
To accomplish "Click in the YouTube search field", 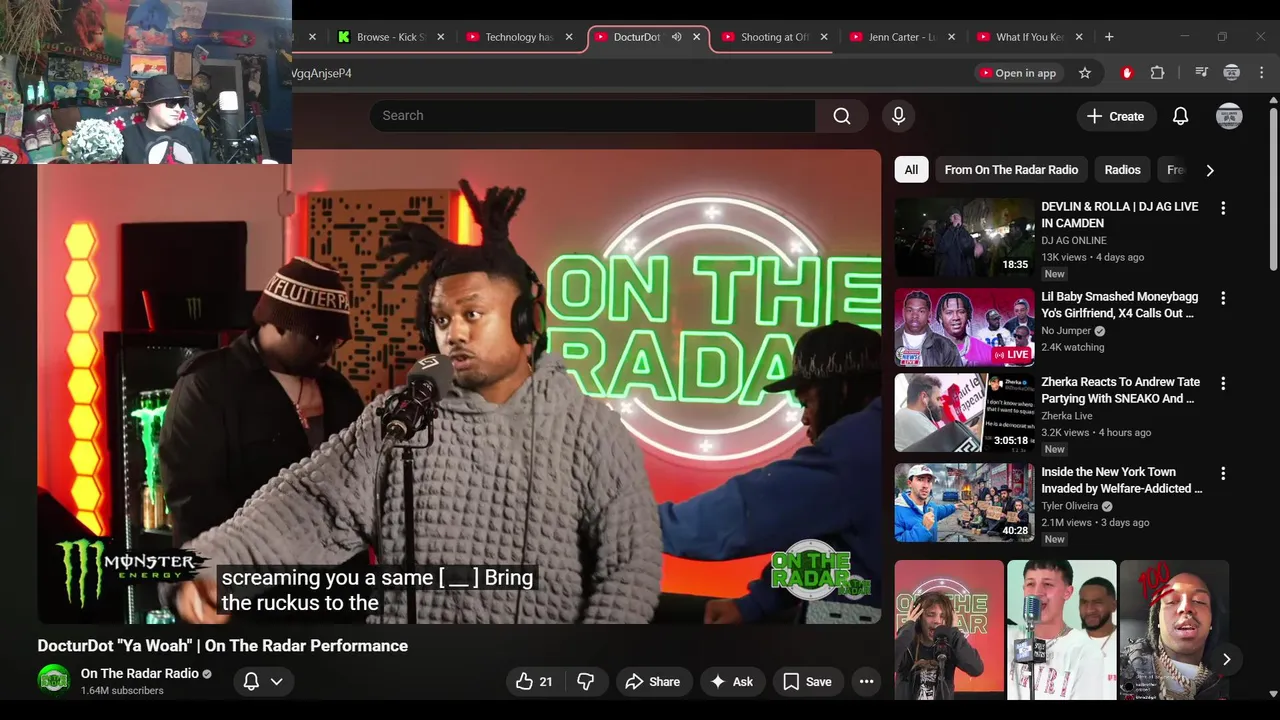I will coord(592,116).
